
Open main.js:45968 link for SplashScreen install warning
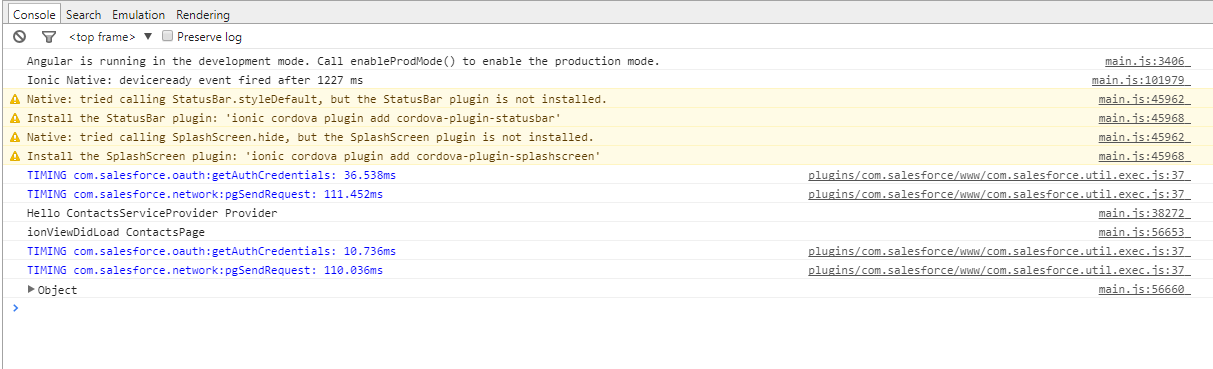click(1144, 156)
